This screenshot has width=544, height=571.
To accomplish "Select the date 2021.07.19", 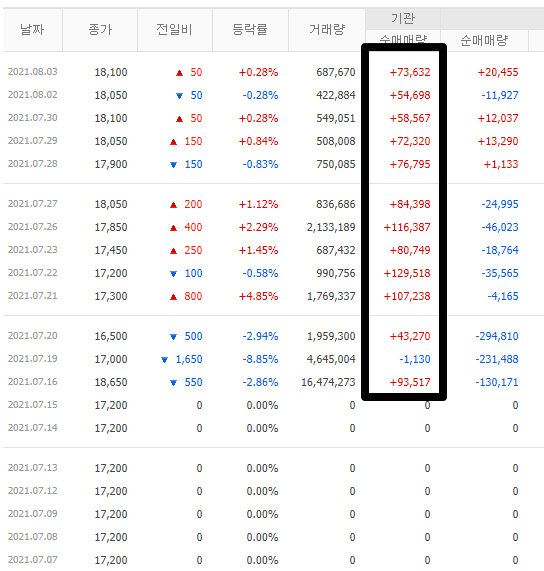I will 33,358.
